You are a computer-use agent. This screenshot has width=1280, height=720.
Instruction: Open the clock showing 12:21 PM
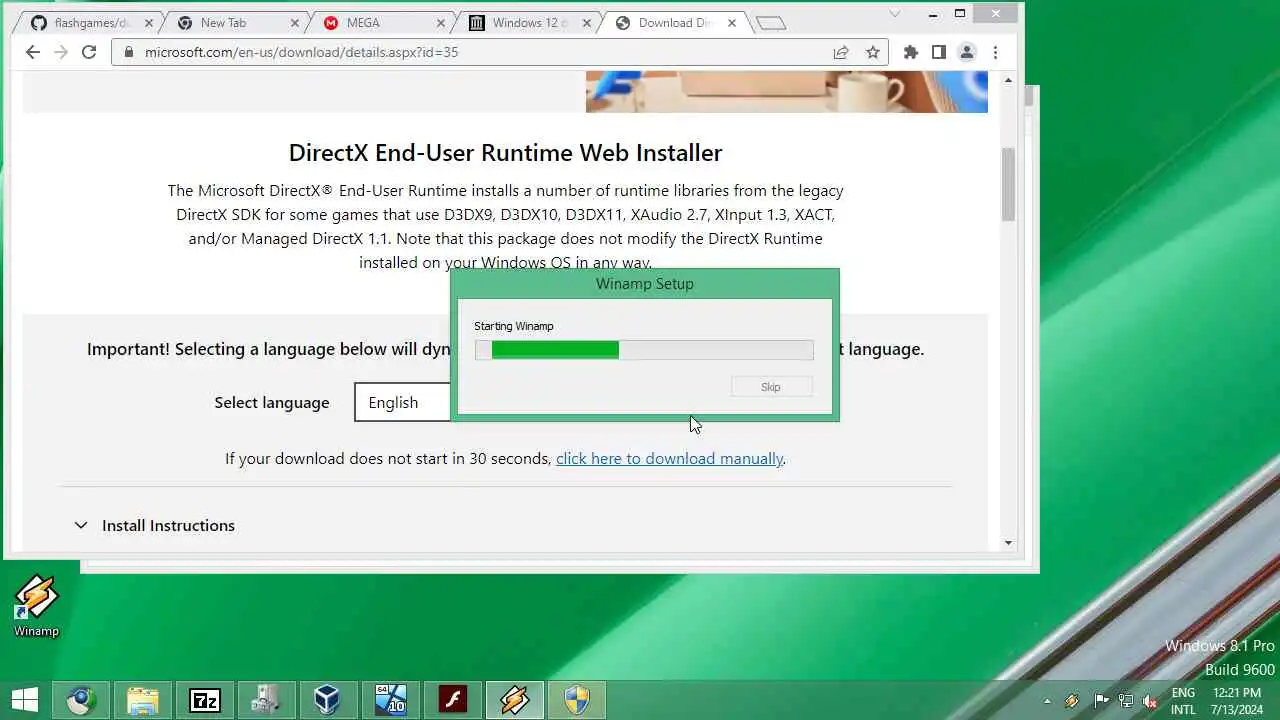point(1236,701)
